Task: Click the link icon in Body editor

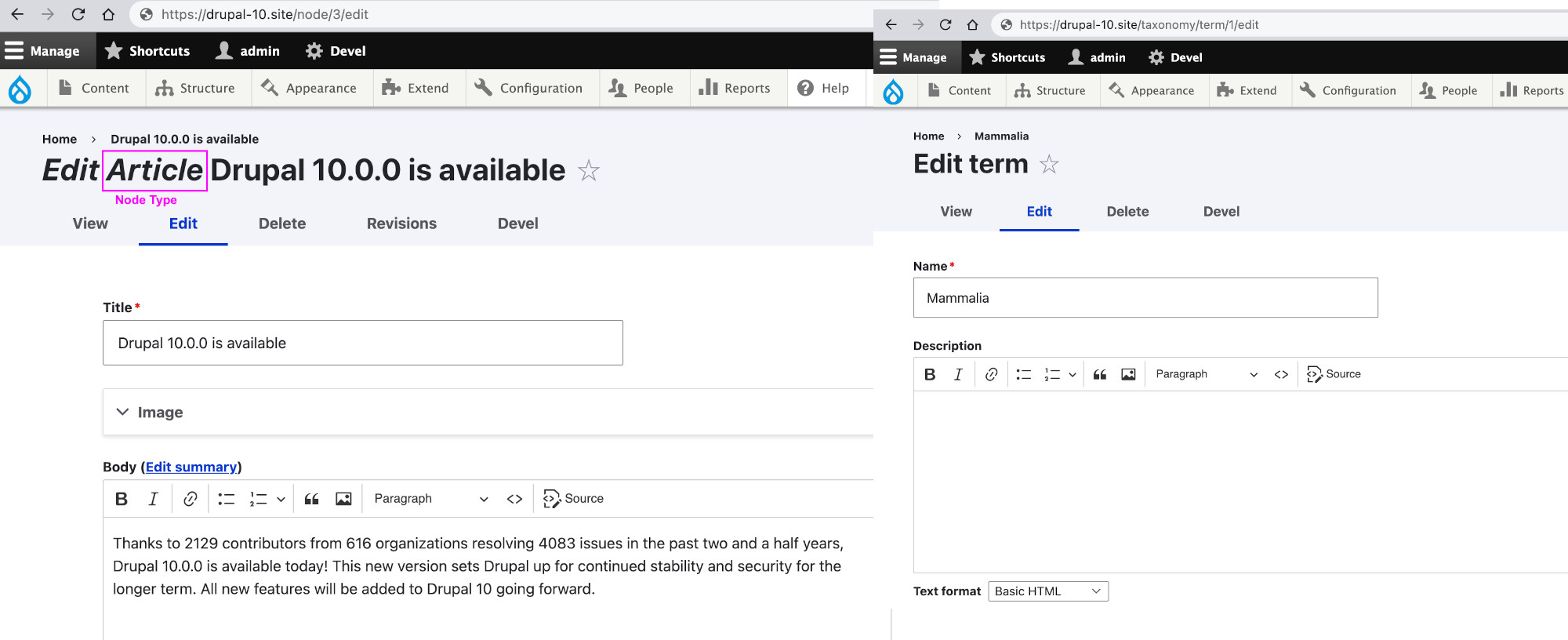Action: (190, 499)
